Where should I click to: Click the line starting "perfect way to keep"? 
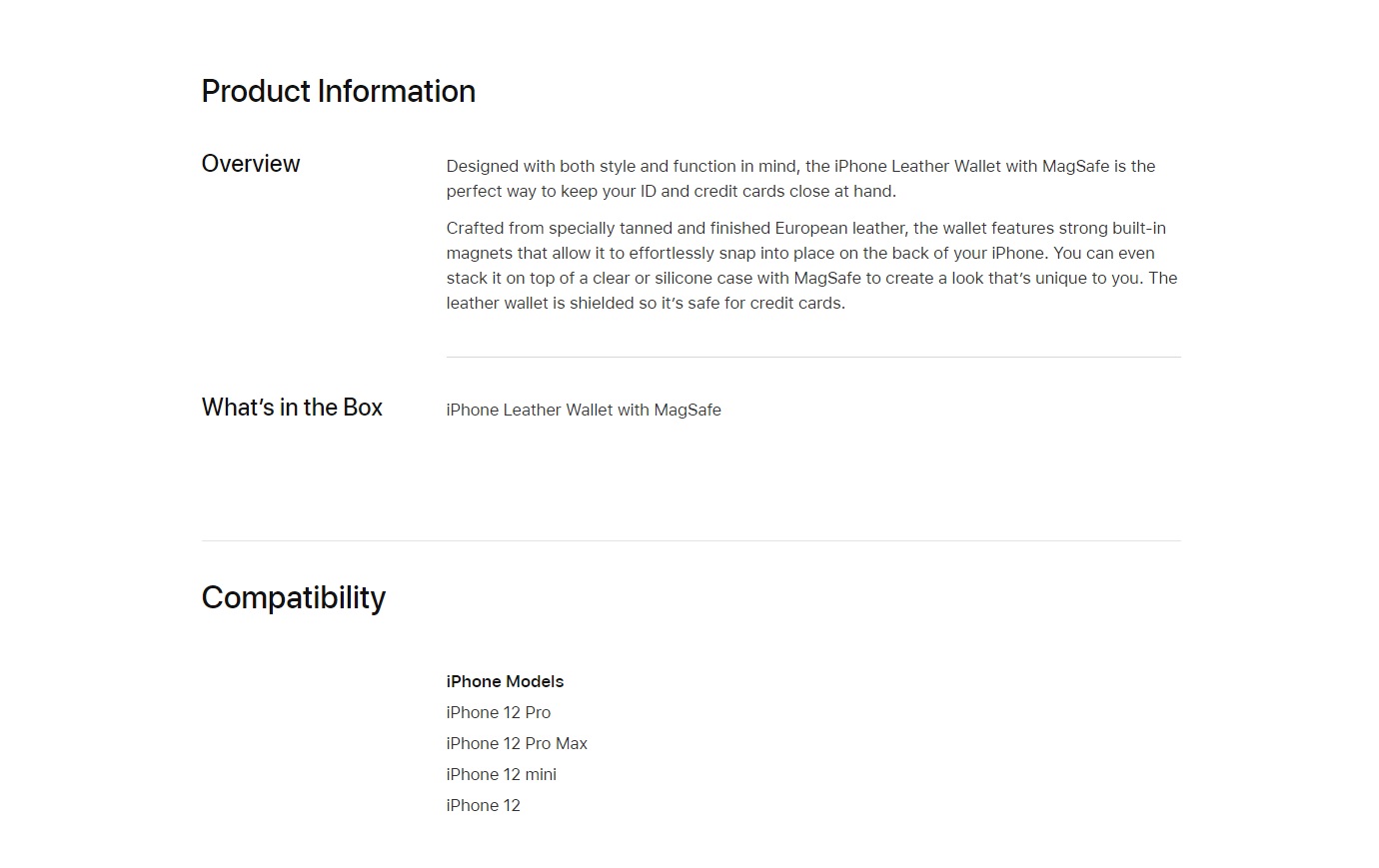click(672, 191)
